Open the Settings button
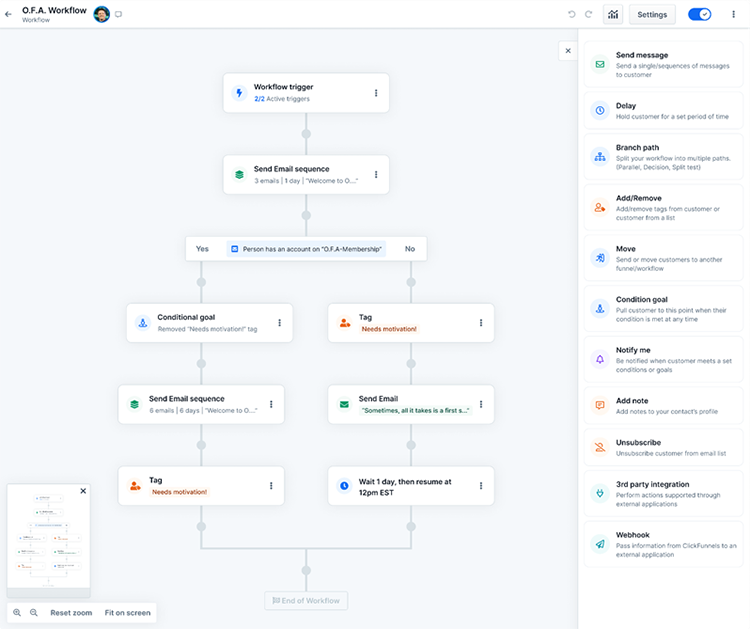 (652, 14)
